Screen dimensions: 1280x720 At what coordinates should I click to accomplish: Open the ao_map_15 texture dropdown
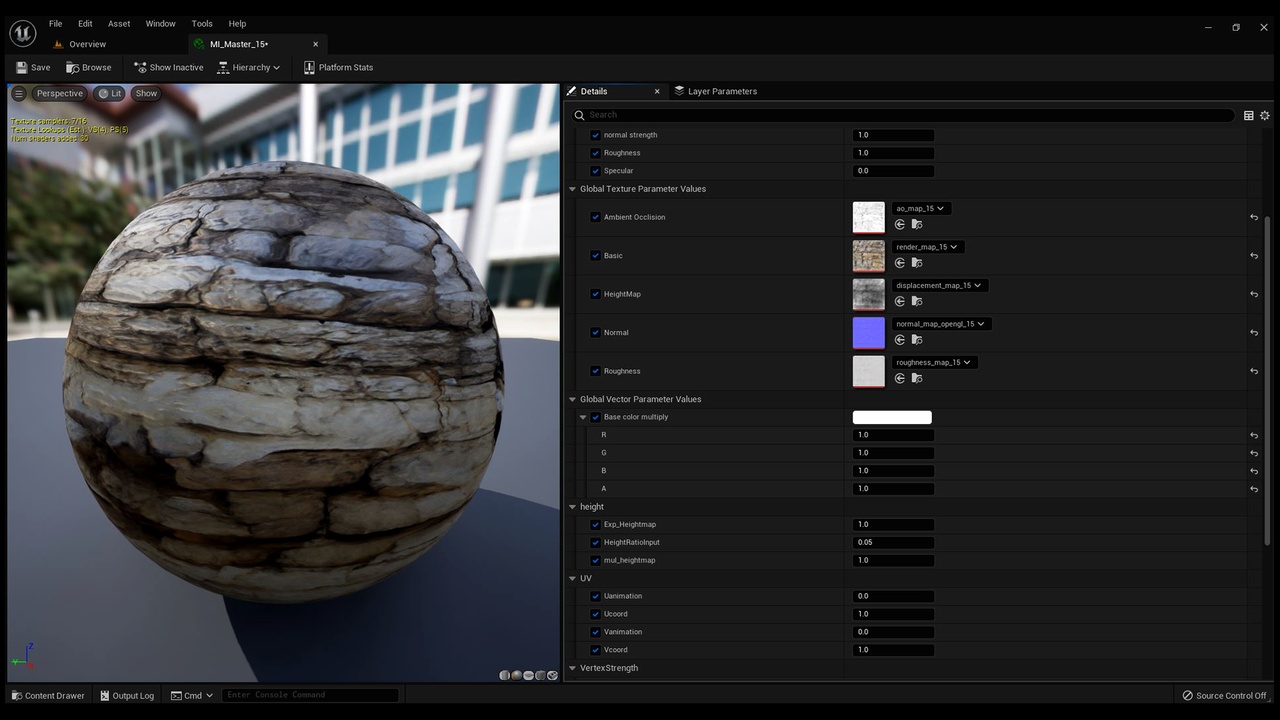[x=921, y=208]
